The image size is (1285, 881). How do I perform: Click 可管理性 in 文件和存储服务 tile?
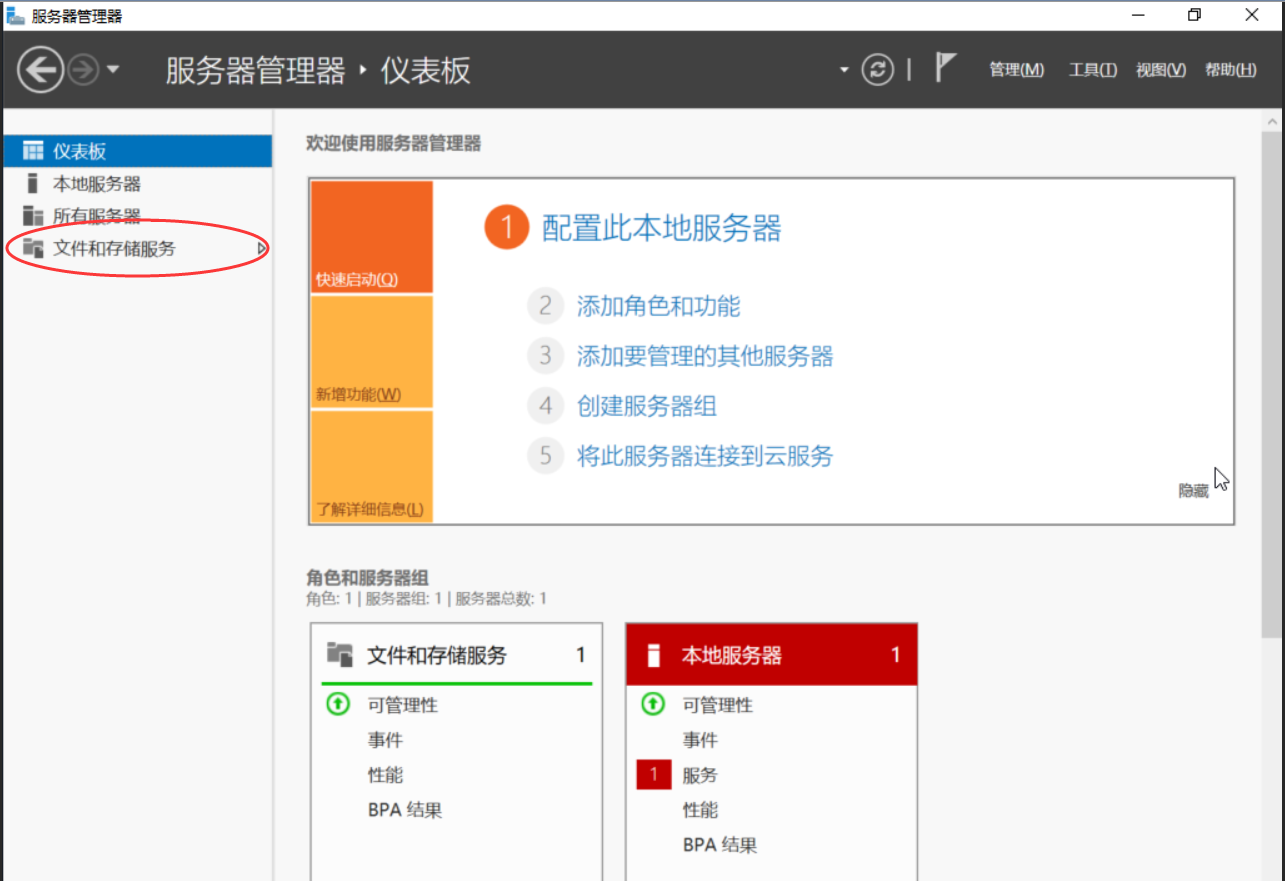tap(402, 705)
